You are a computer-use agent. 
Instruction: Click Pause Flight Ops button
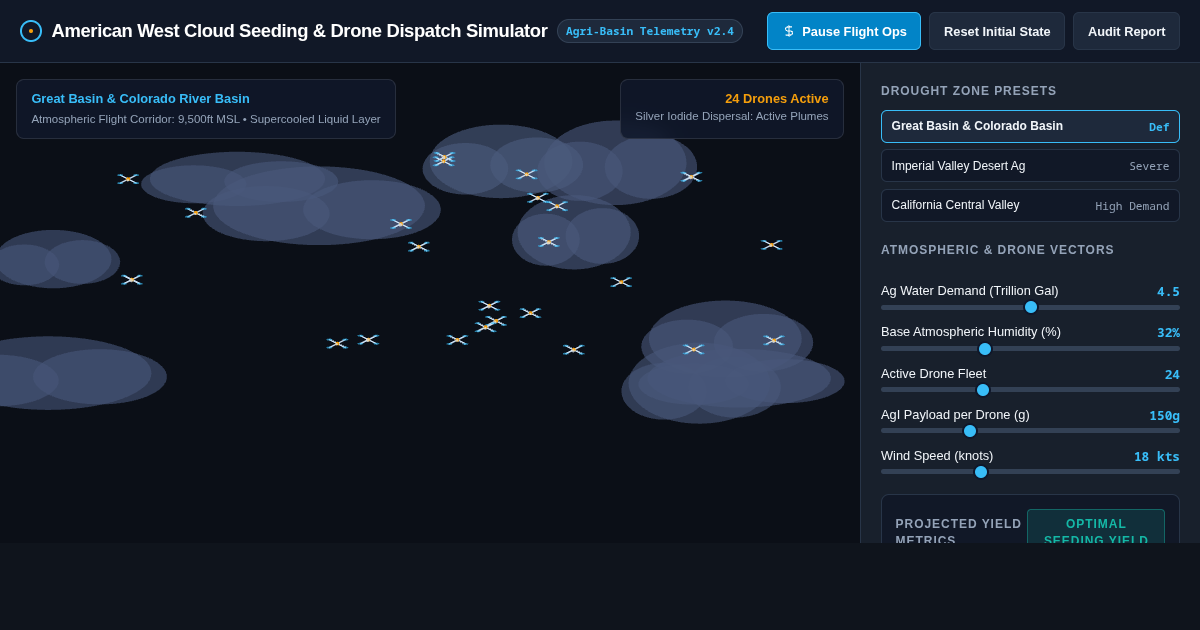tap(844, 31)
